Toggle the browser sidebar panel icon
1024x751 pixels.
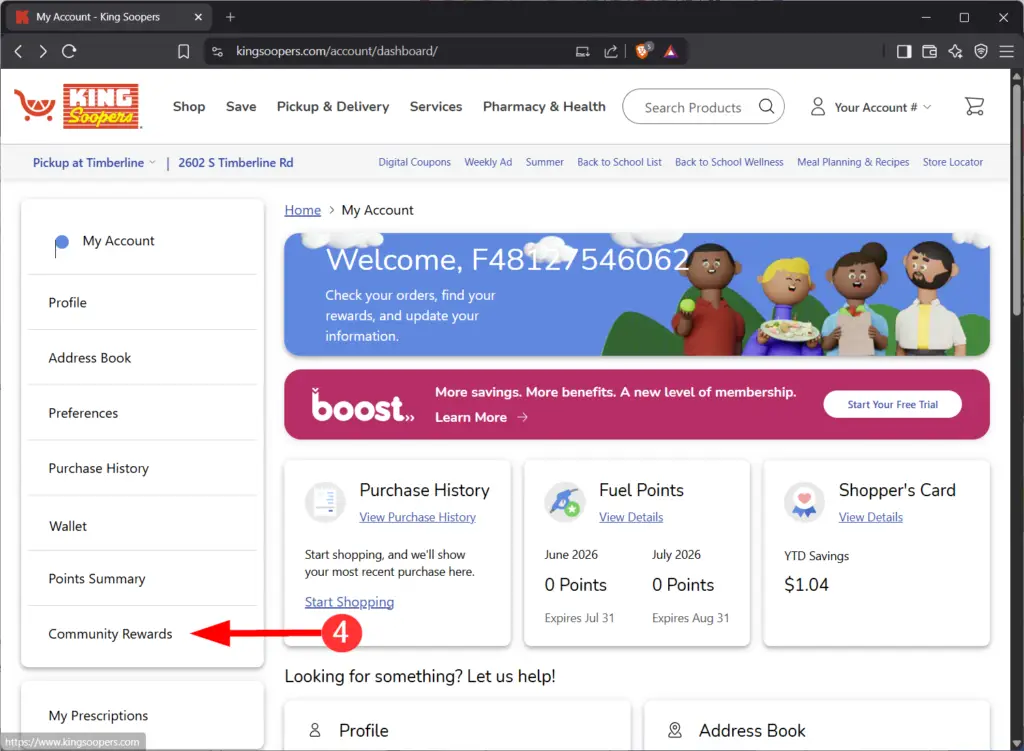click(904, 52)
